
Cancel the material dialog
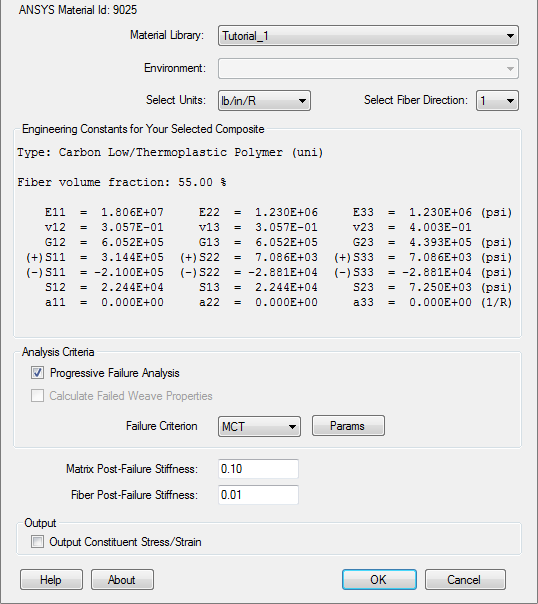pyautogui.click(x=465, y=579)
